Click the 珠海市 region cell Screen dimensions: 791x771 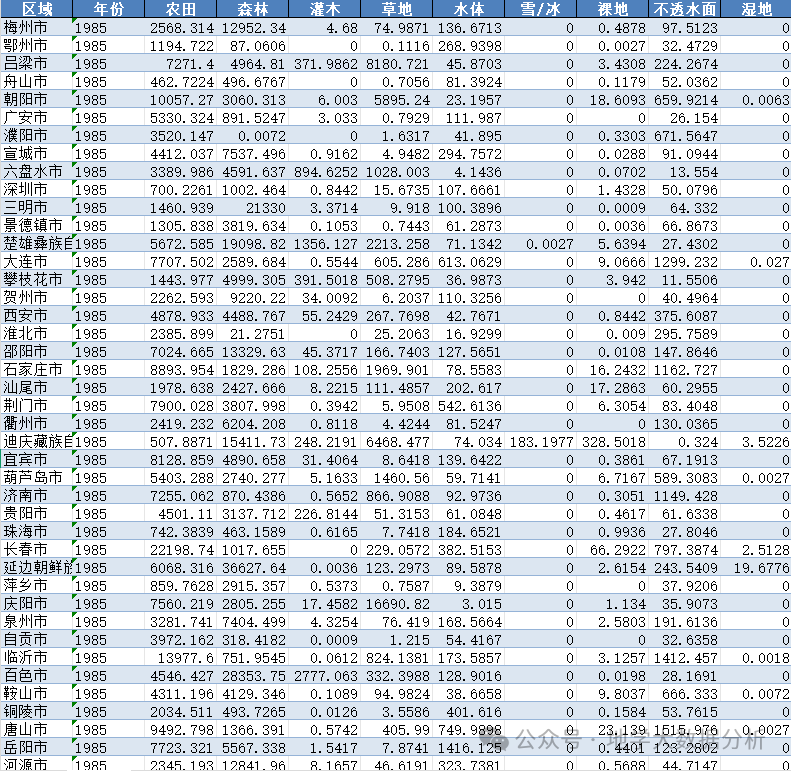coord(37,532)
